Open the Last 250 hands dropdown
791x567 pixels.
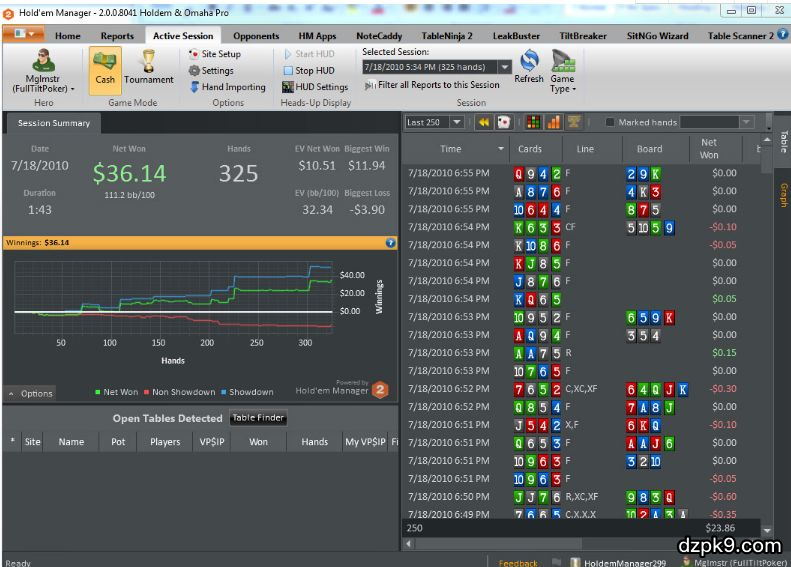[x=457, y=122]
